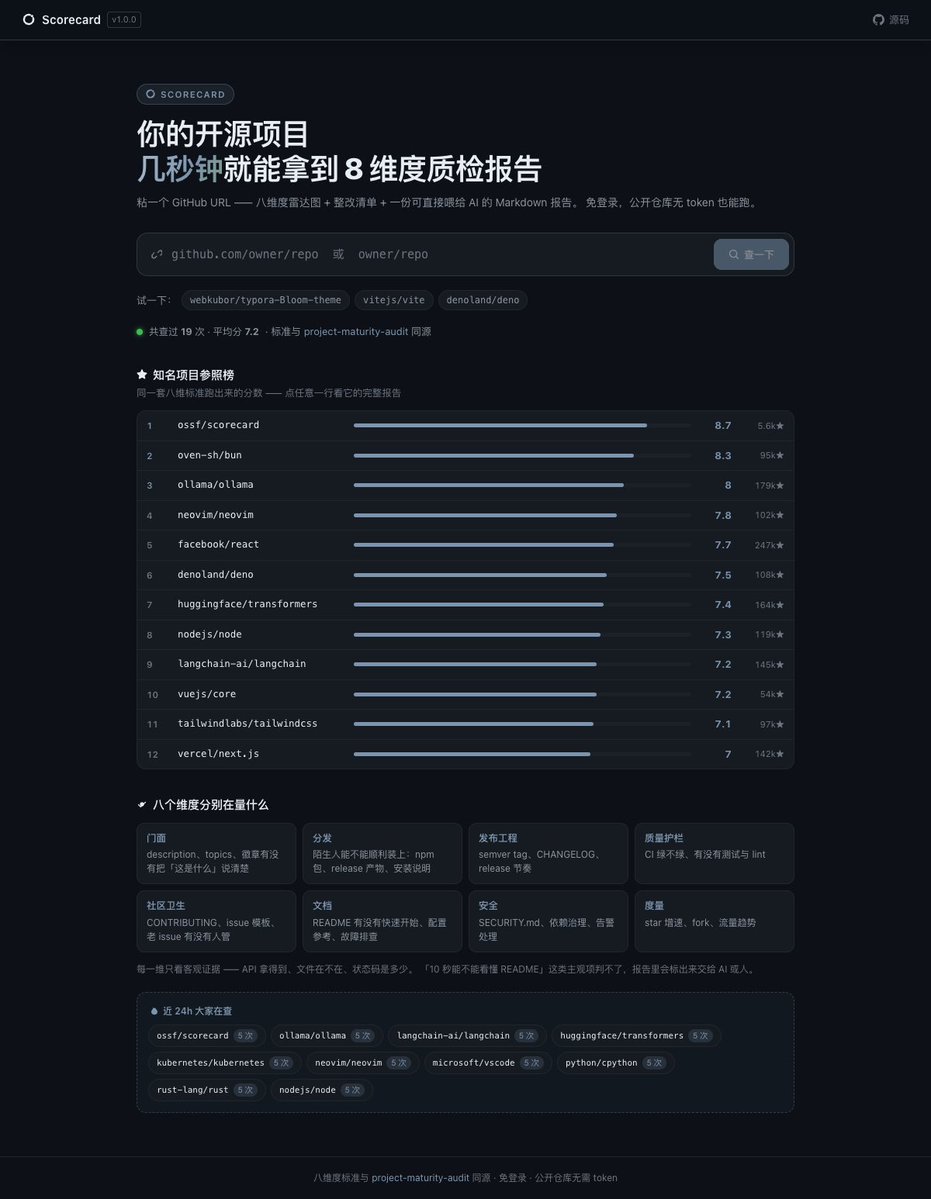Click the dot icon beside 近 24h 大家在查
Viewport: 931px width, 1199px height.
(154, 1011)
